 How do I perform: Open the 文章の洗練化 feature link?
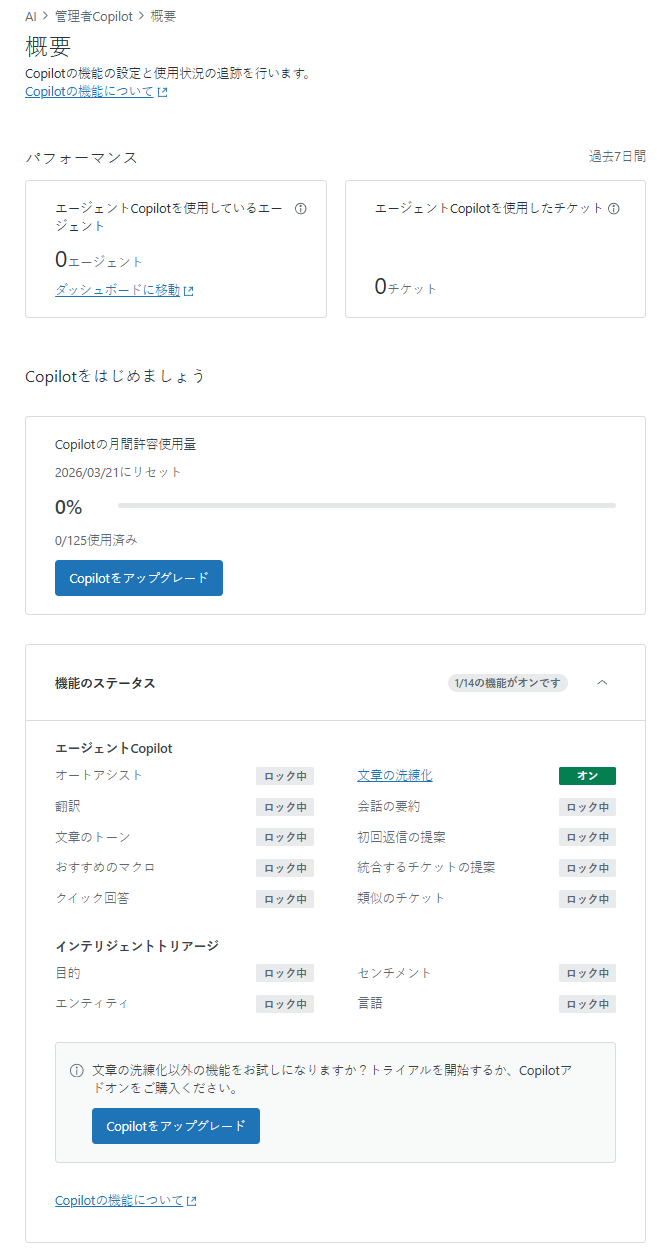coord(395,775)
